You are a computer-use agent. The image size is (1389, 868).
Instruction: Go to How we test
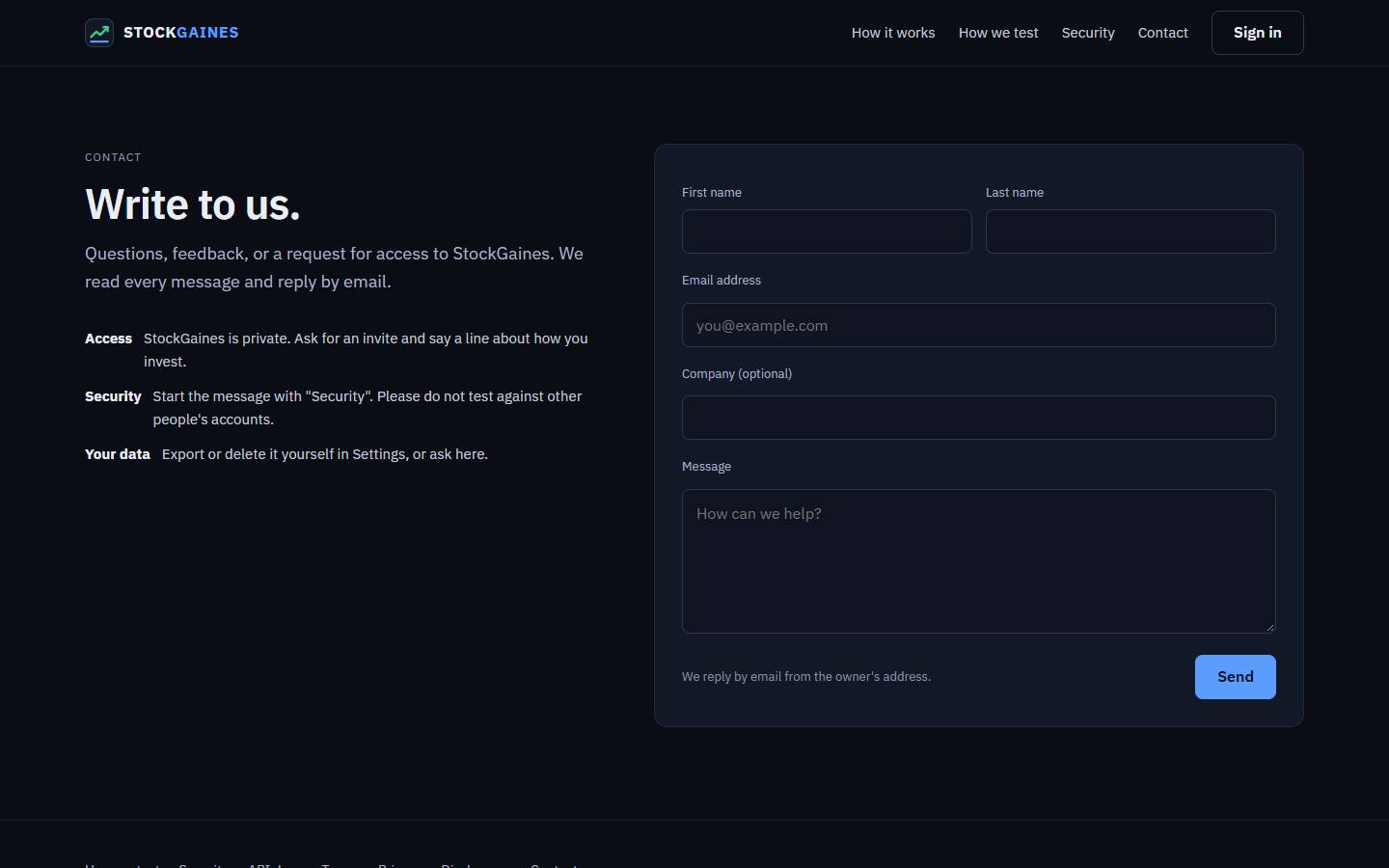tap(998, 33)
